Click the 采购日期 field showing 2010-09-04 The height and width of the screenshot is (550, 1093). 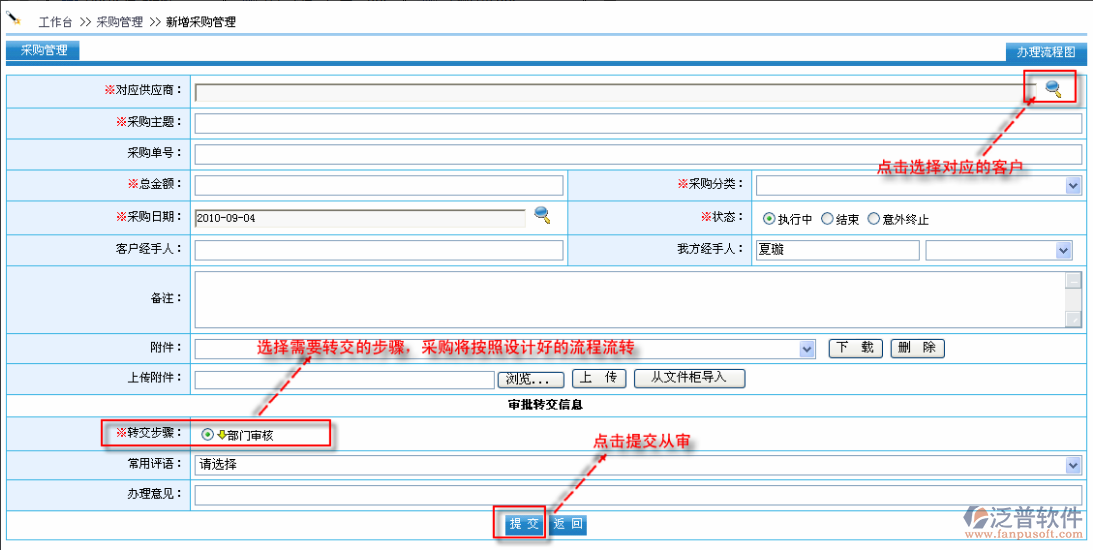tap(360, 218)
